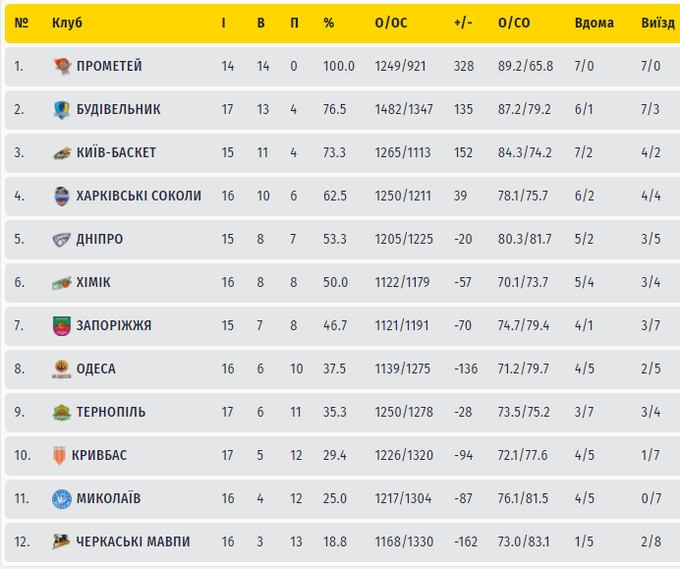Open the ЧЕРКАСЬКІ МАВПИ club name link
Screen dimensions: 680x569
point(133,541)
